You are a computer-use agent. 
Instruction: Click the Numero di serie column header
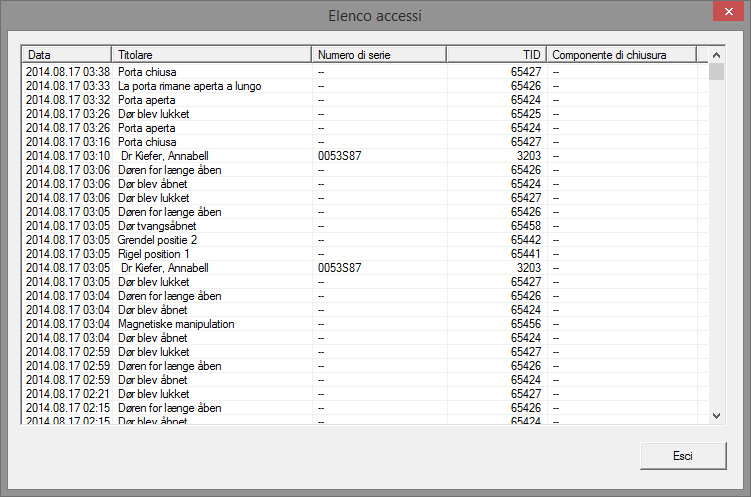coord(378,54)
